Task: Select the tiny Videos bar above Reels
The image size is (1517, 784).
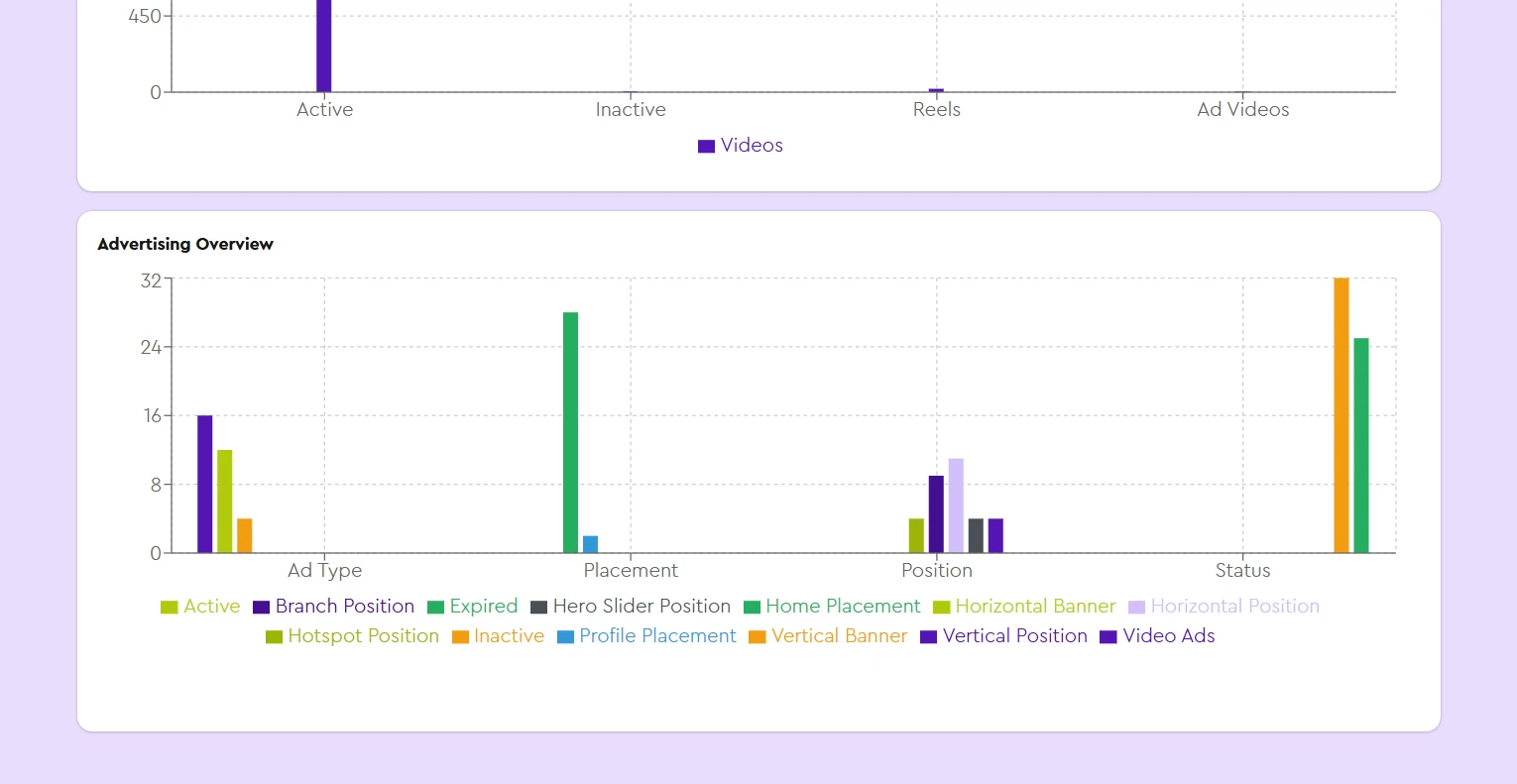Action: click(x=936, y=90)
